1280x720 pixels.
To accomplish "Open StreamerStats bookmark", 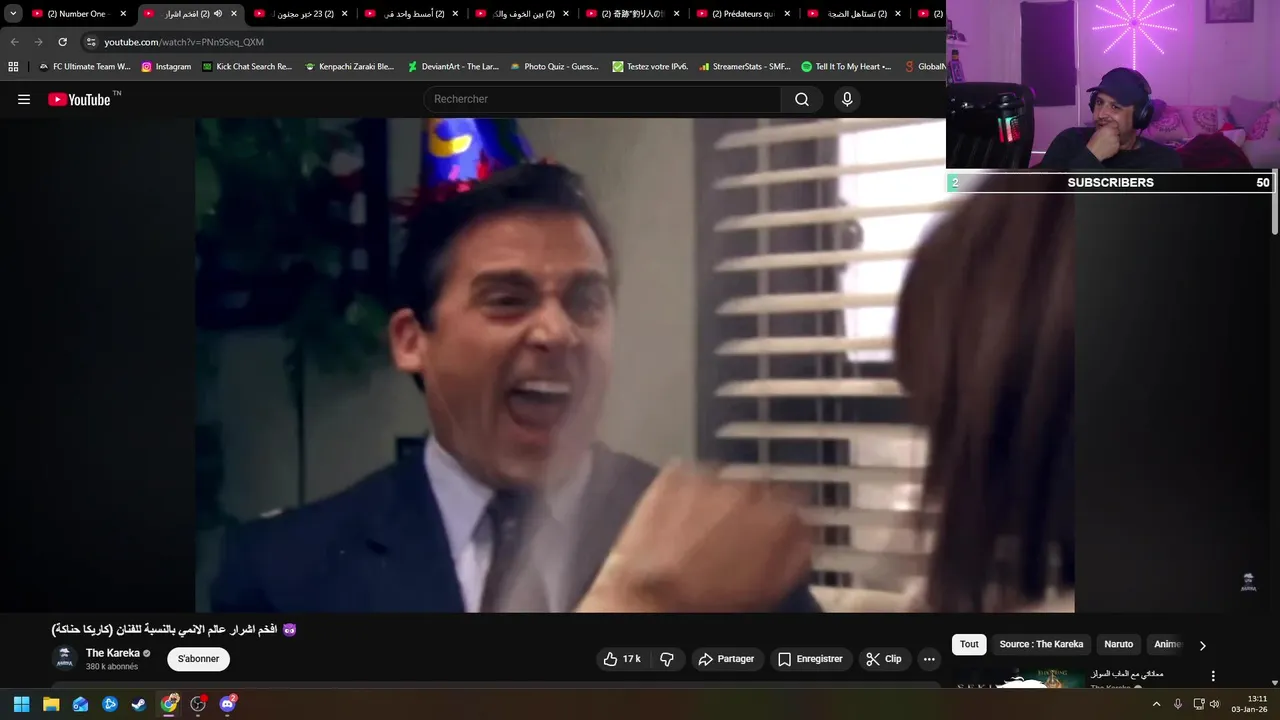I will [x=745, y=67].
